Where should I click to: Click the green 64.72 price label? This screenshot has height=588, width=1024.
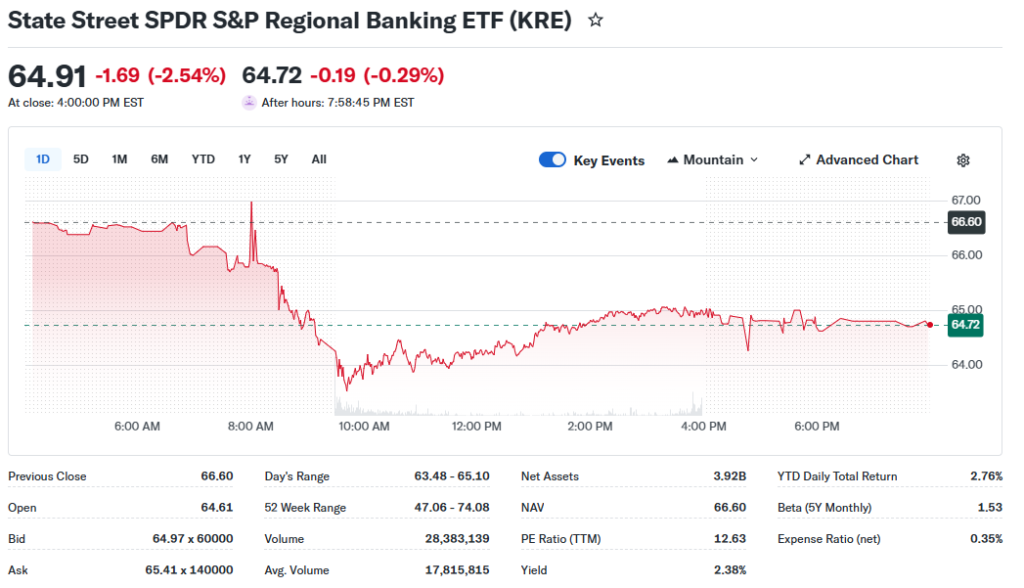[965, 325]
